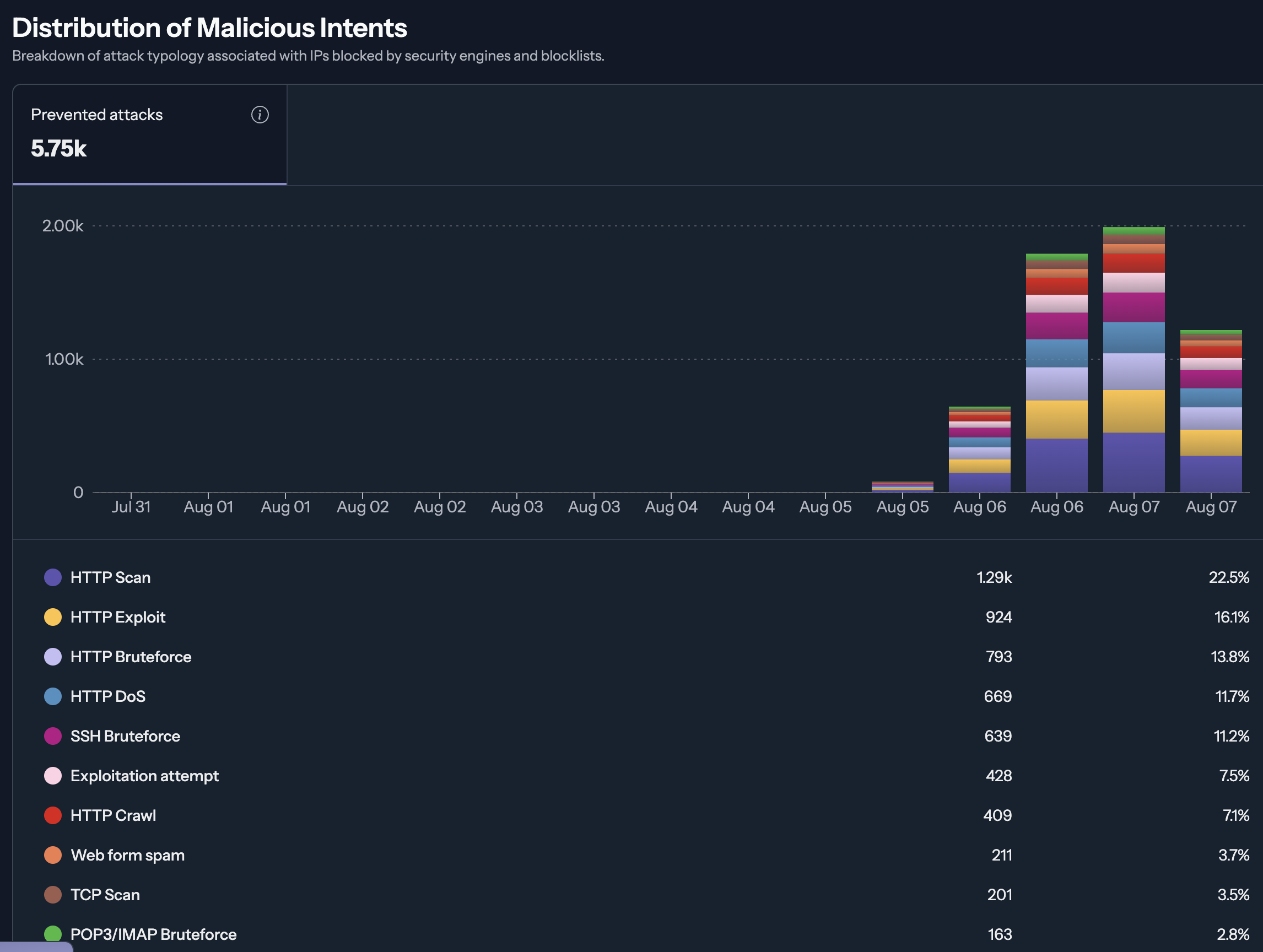Screen dimensions: 1263x952
Task: Toggle HTTP Scan legend color dot
Action: 52,577
